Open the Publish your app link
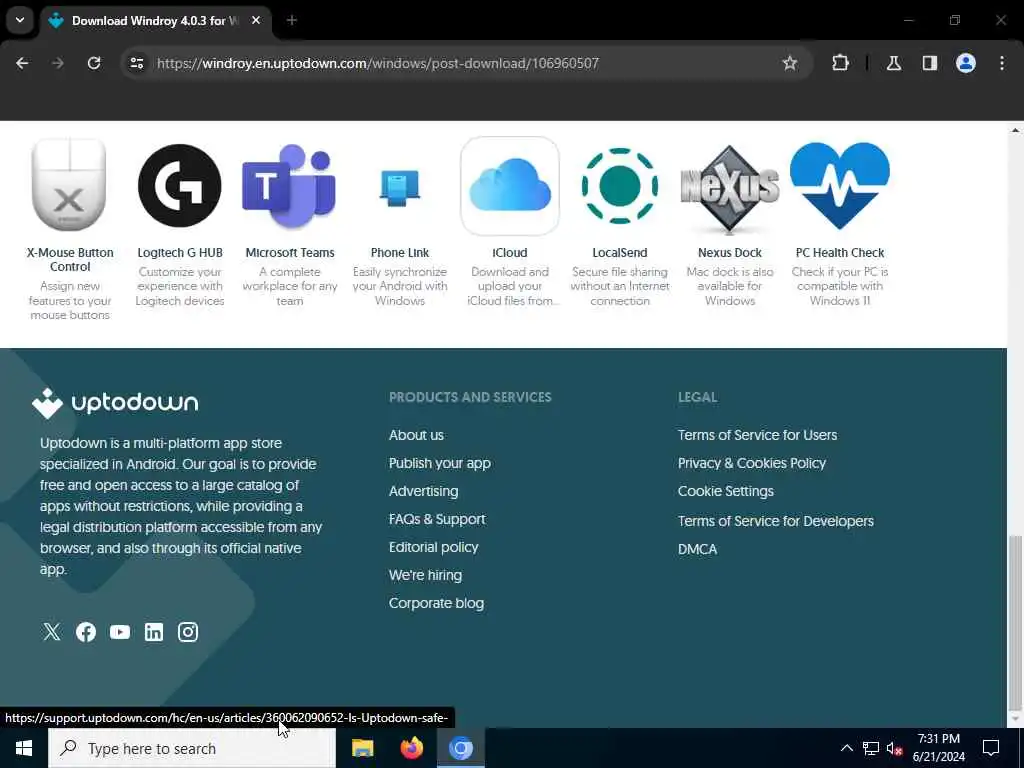 pyautogui.click(x=440, y=463)
